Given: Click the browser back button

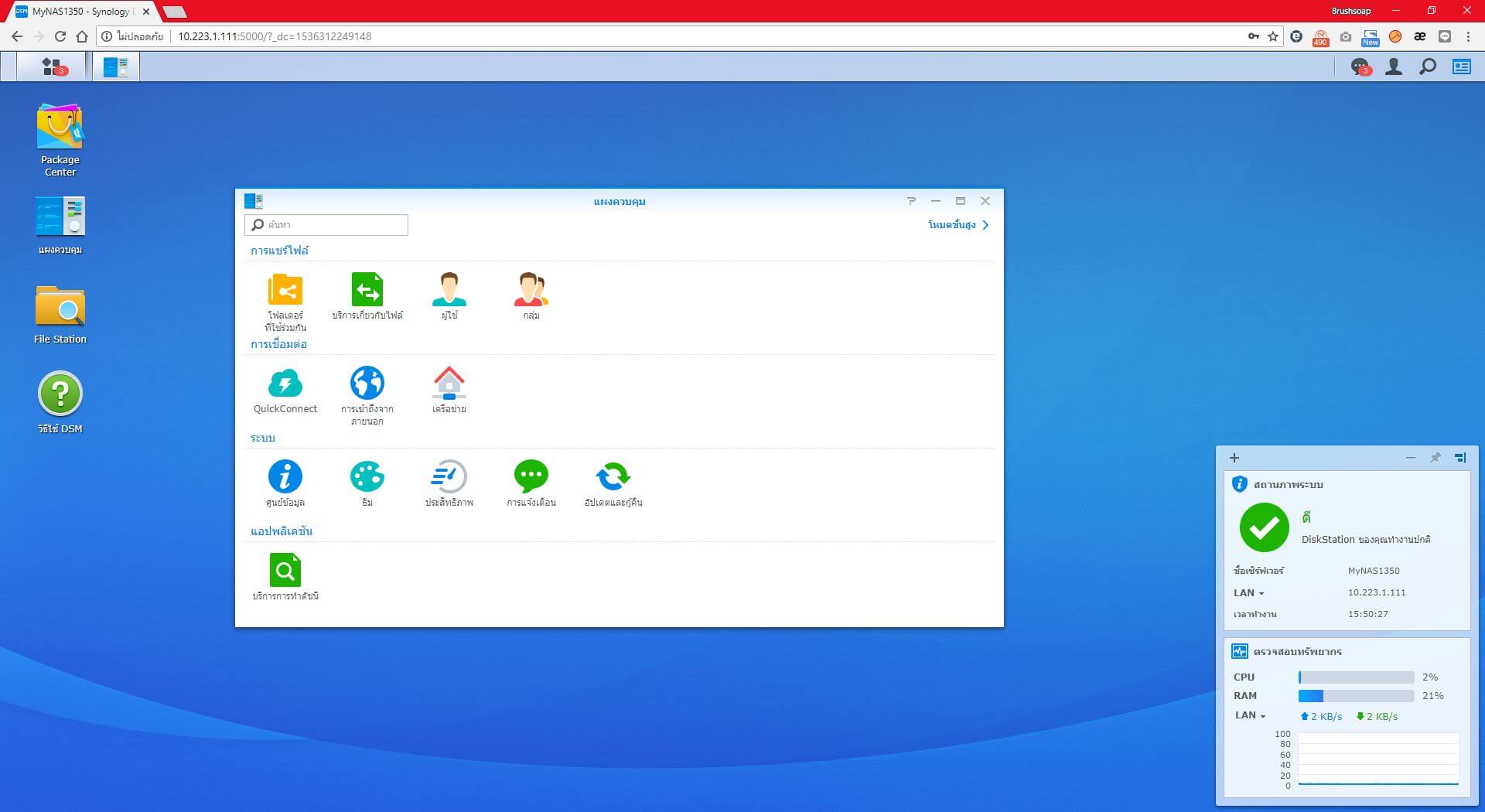Looking at the screenshot, I should coord(17,36).
